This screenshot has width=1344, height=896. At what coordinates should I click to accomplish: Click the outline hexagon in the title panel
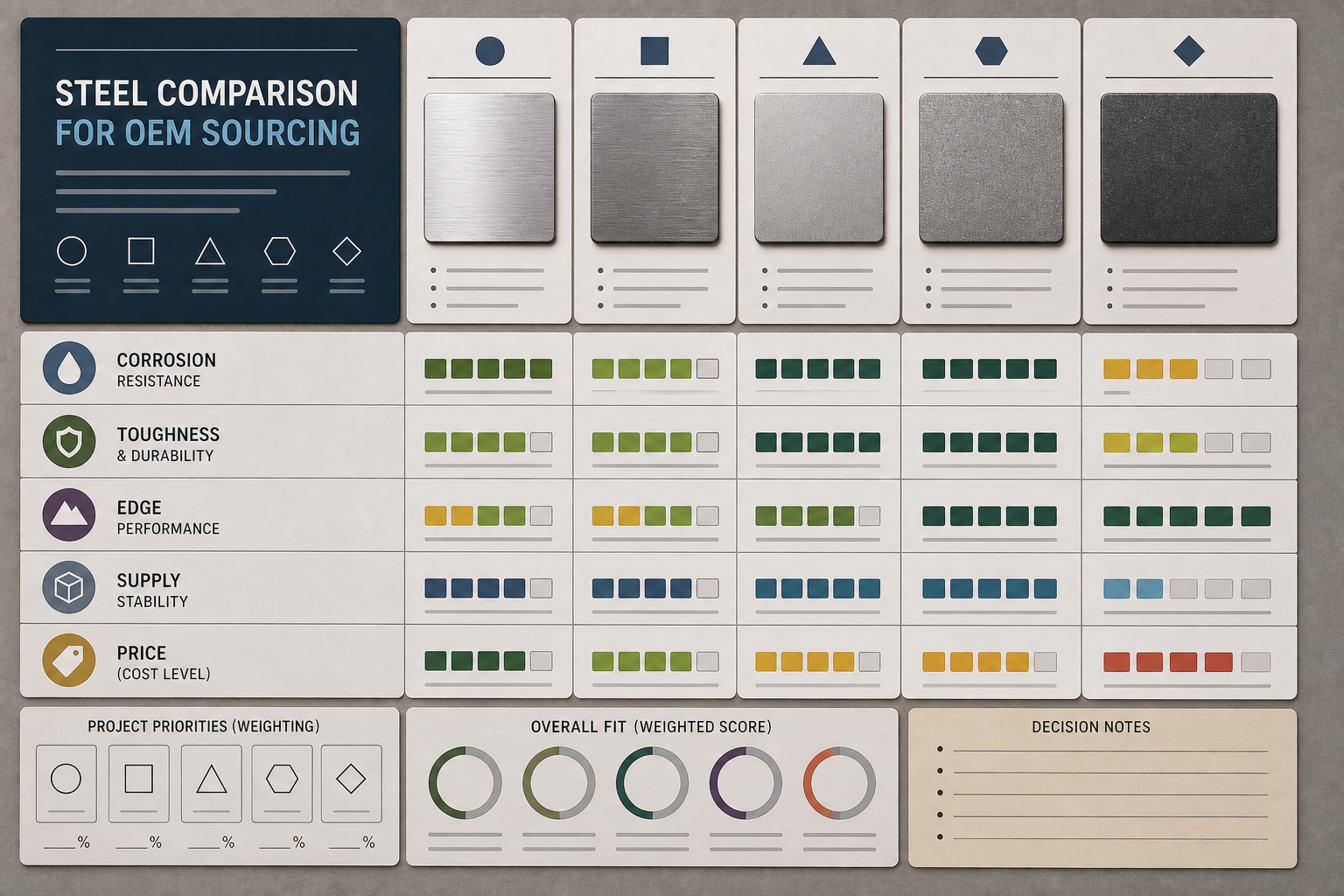coord(280,251)
